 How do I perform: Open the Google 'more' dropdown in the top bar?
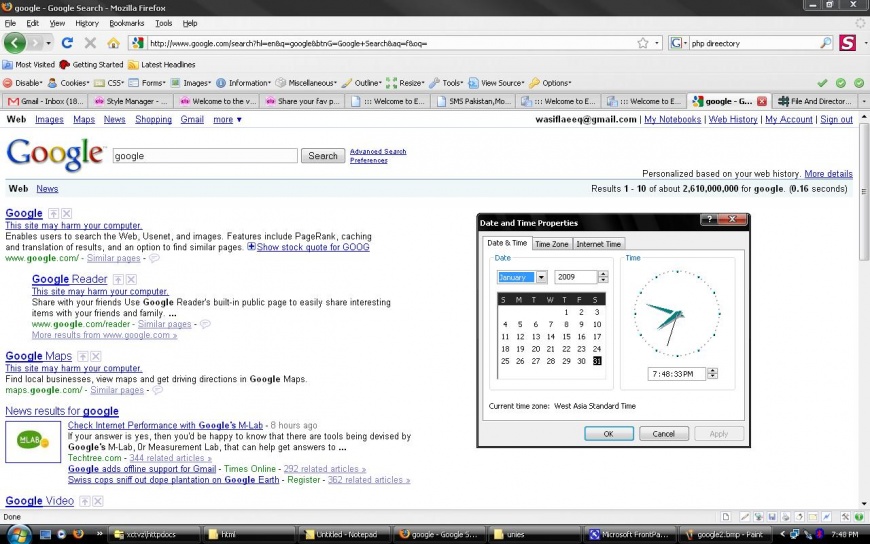227,119
